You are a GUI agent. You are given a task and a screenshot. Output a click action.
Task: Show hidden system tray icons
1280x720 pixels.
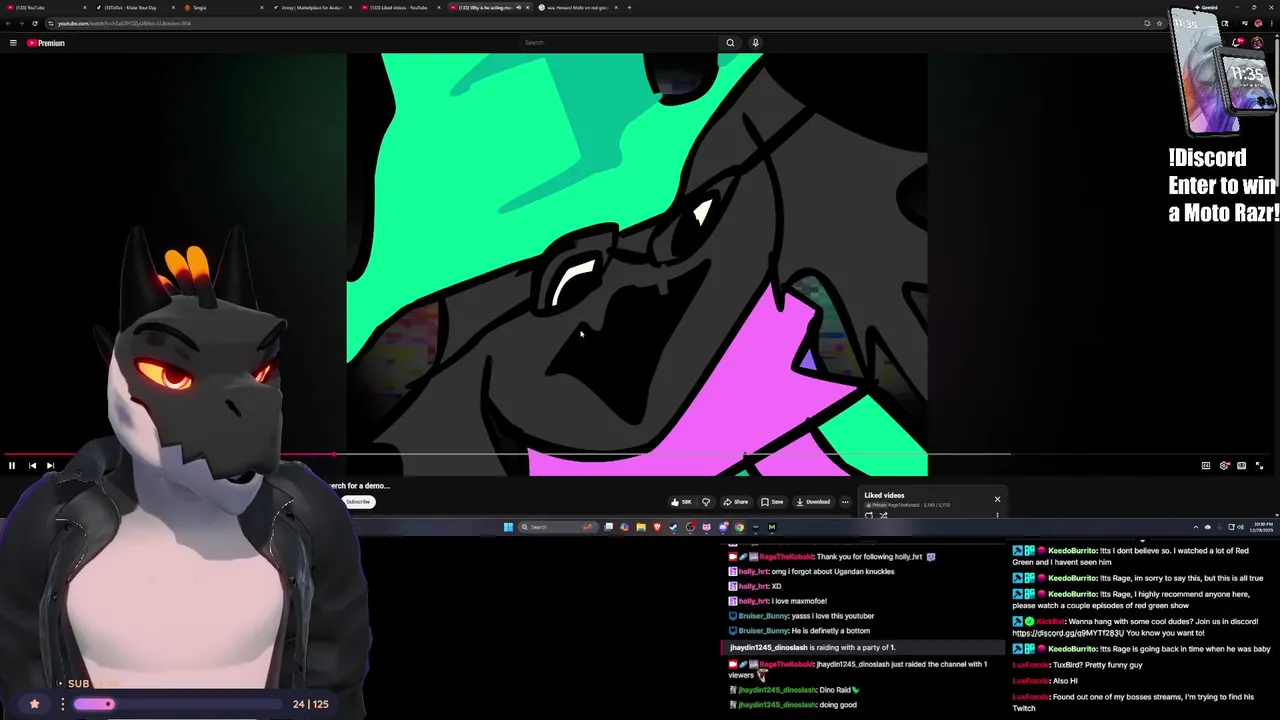point(1196,527)
